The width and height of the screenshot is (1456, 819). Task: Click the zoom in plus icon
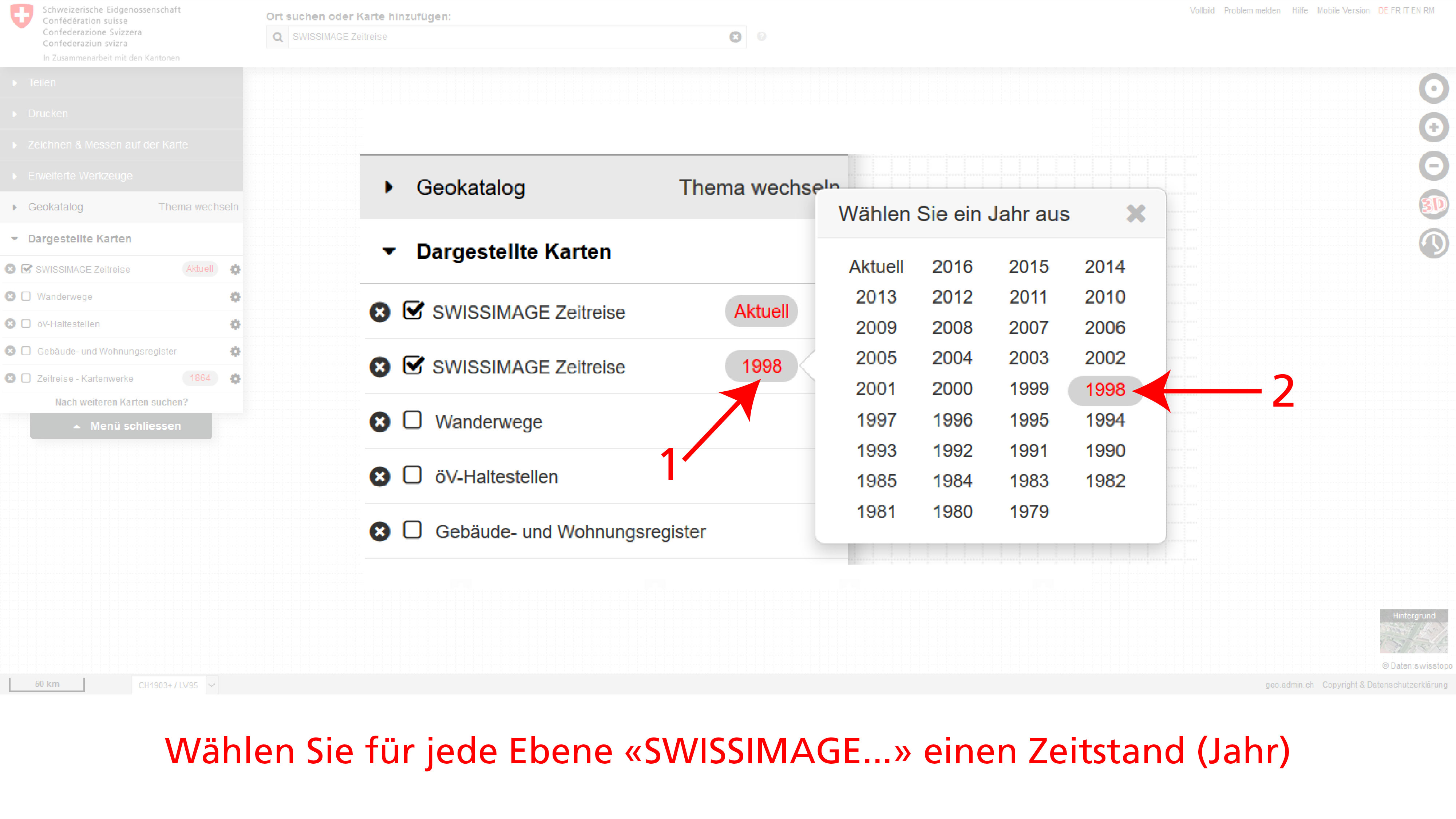click(x=1433, y=127)
